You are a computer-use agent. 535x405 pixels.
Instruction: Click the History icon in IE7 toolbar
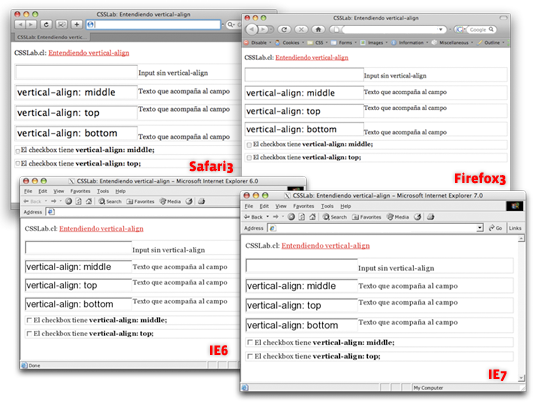pyautogui.click(x=417, y=217)
